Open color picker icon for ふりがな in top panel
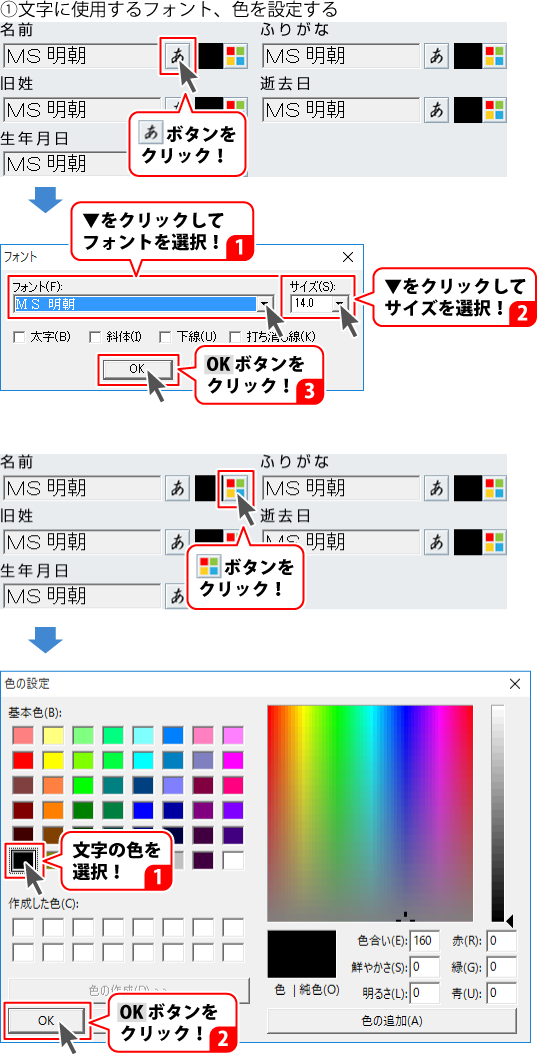539x1056 pixels. [x=495, y=55]
